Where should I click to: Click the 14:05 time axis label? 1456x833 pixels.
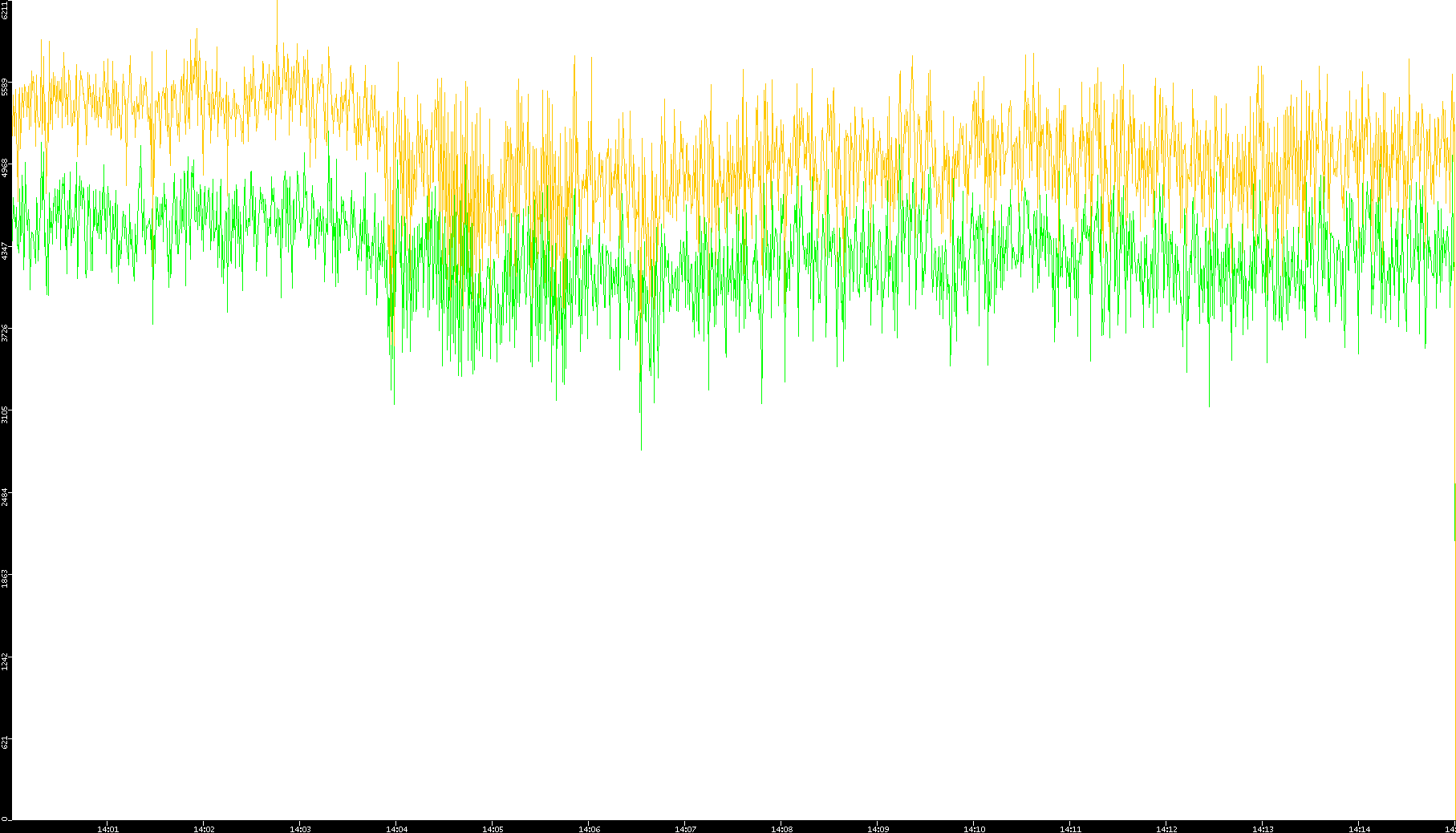pos(493,829)
